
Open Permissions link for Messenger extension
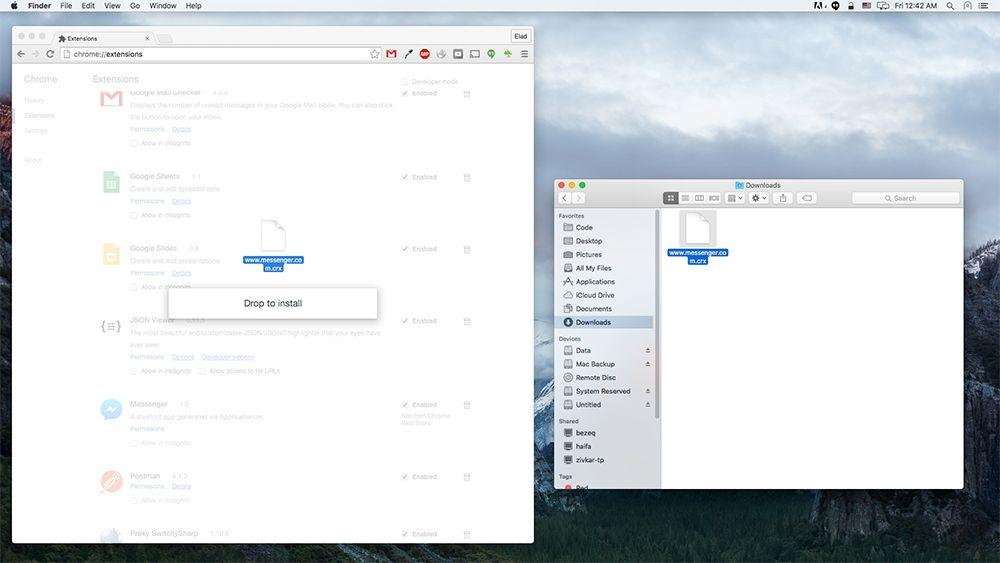pyautogui.click(x=147, y=429)
